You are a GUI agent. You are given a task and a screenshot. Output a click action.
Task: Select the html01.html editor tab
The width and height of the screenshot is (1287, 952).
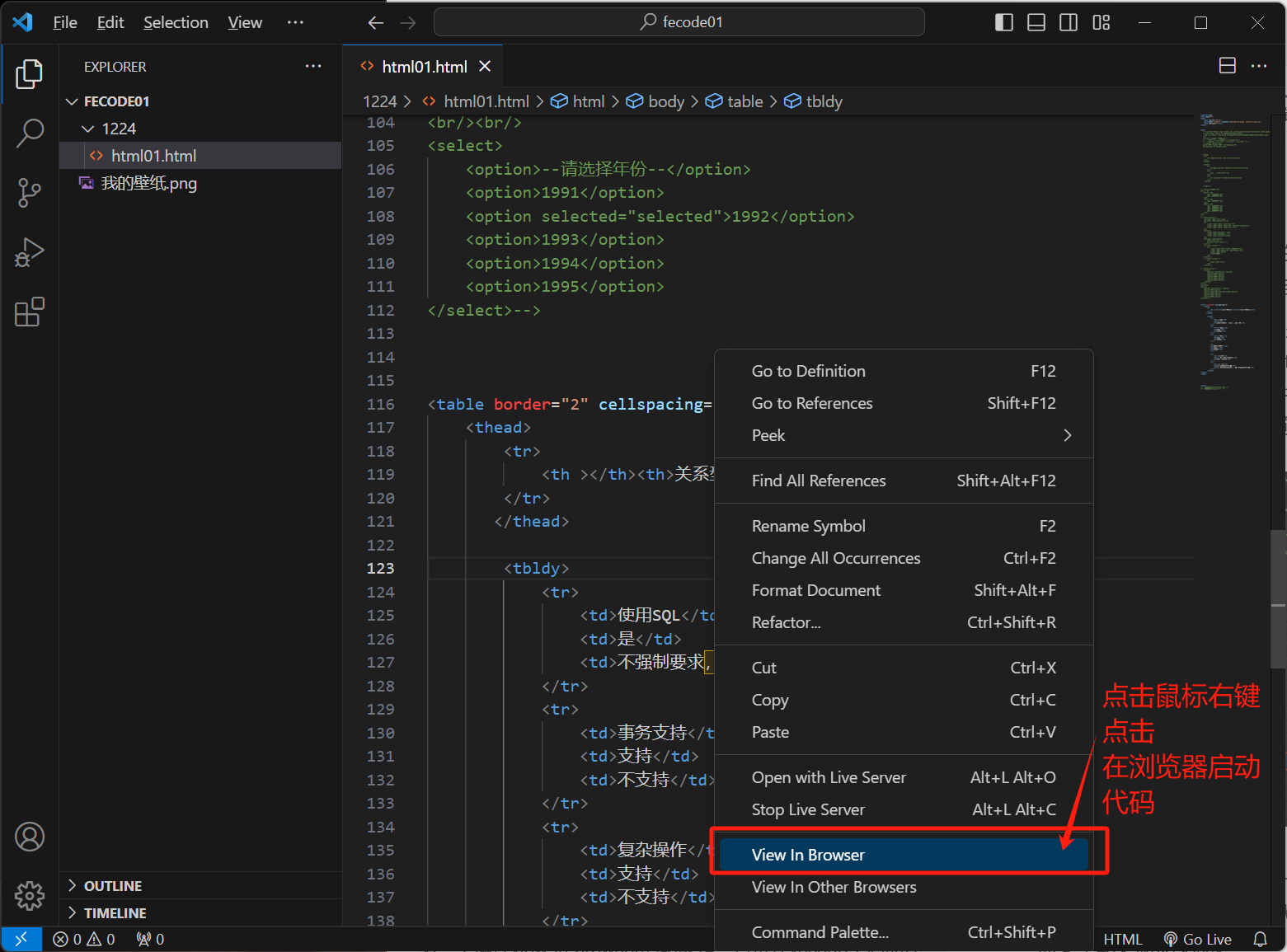(423, 66)
